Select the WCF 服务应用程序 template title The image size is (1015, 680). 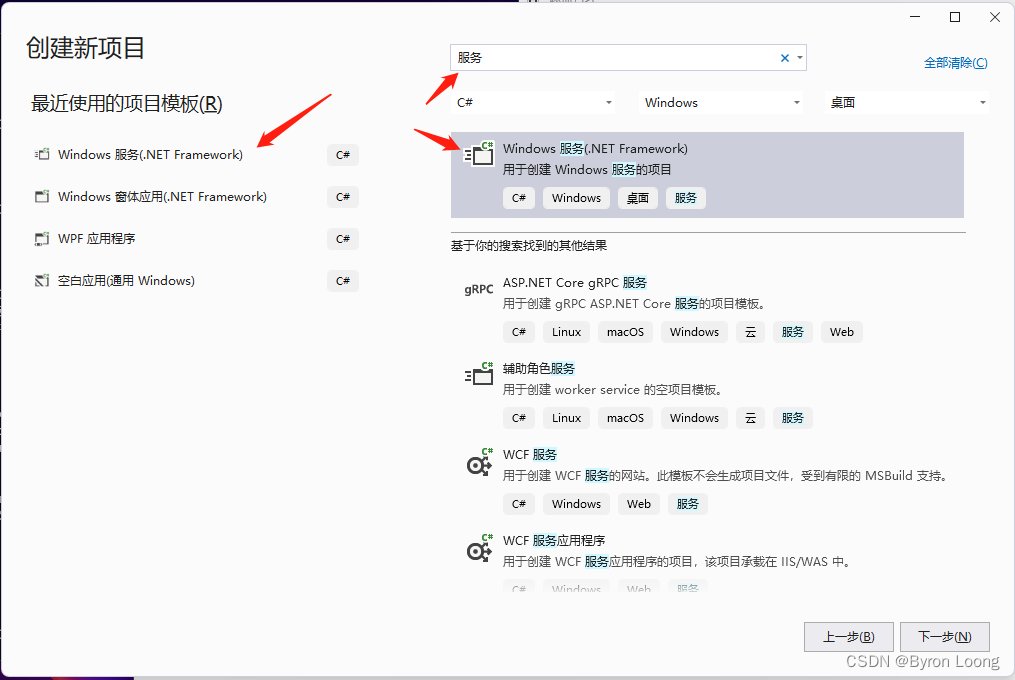554,540
